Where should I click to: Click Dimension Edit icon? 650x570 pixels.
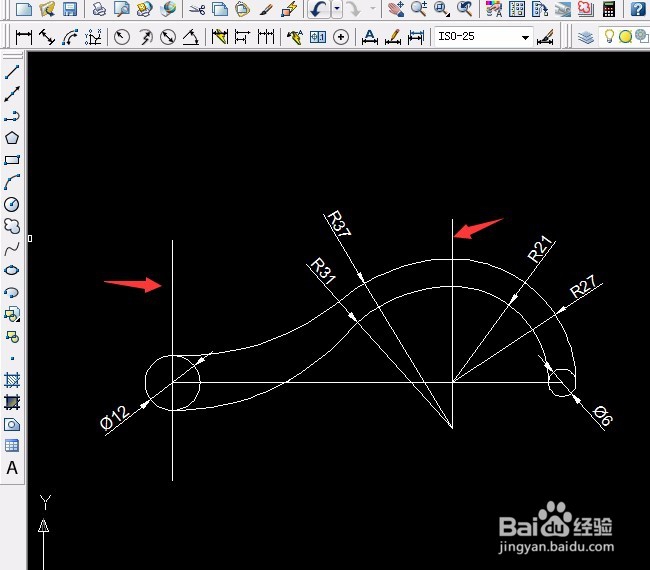point(370,37)
